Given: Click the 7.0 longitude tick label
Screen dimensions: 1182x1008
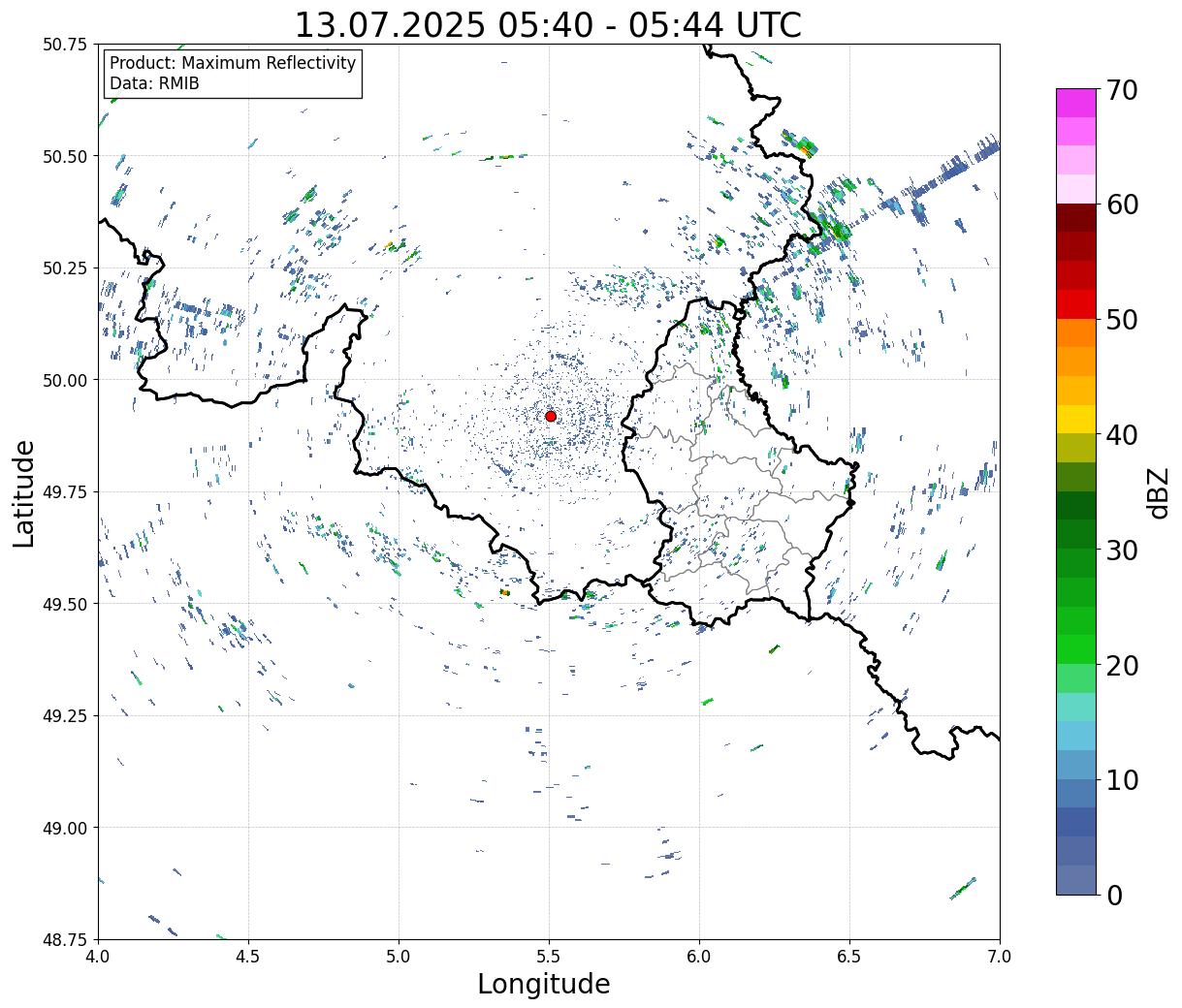Looking at the screenshot, I should (1000, 956).
